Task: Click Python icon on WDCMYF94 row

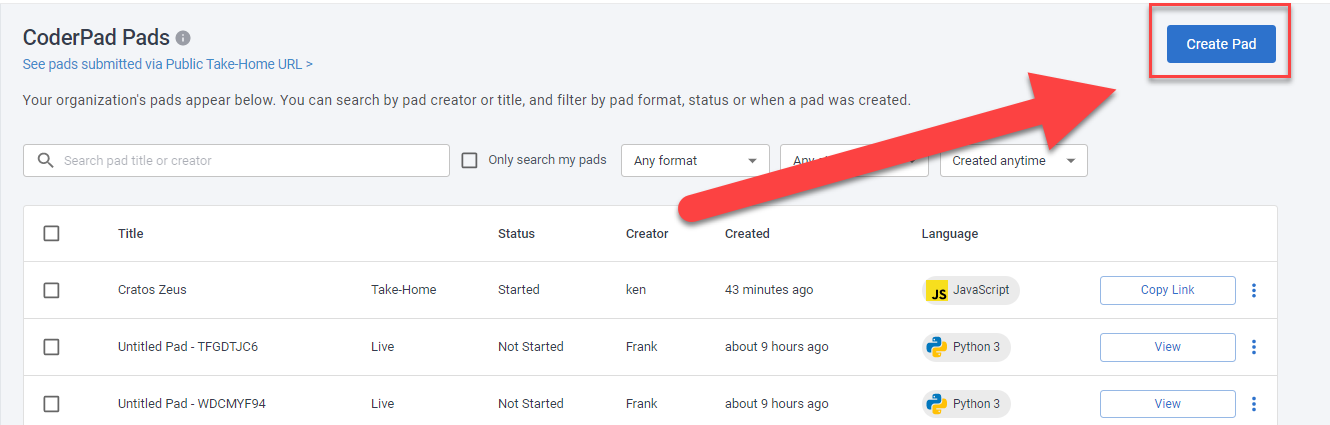Action: (937, 404)
